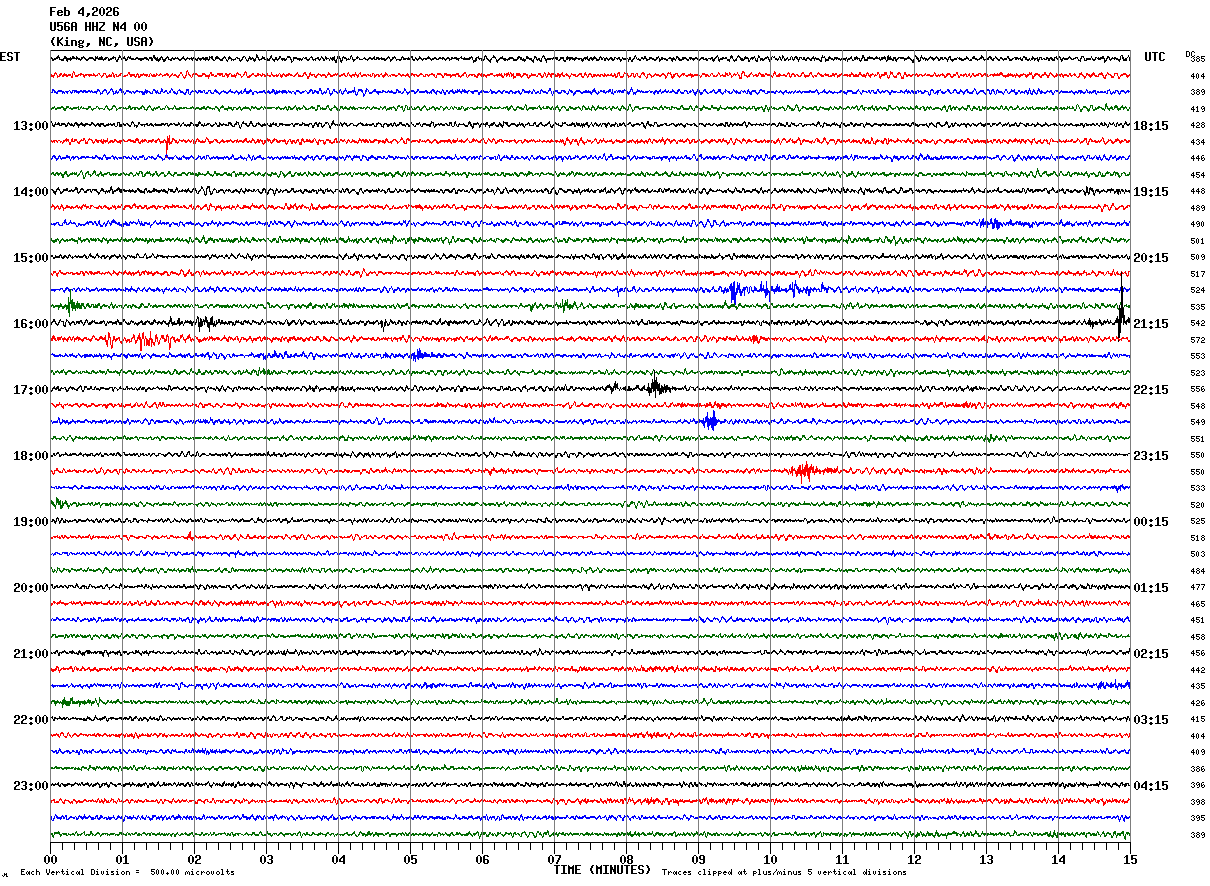This screenshot has height=886, width=1210.
Task: Click the 16:00 EST time label
Action: tap(31, 324)
